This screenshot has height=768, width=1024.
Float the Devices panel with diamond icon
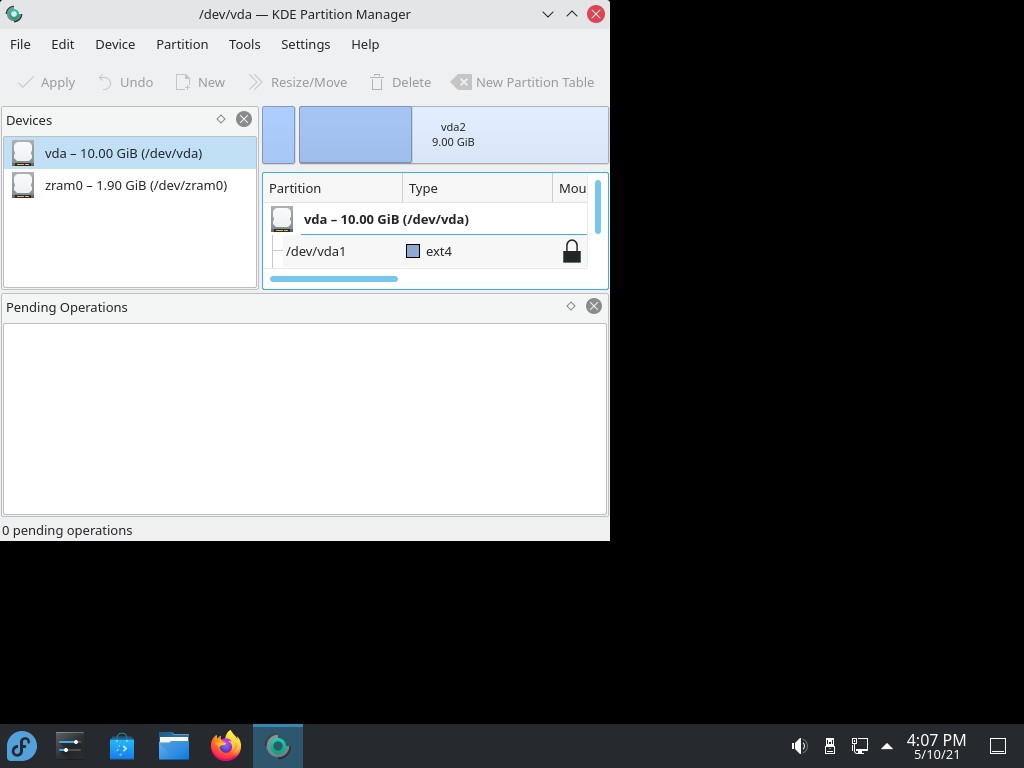coord(221,119)
